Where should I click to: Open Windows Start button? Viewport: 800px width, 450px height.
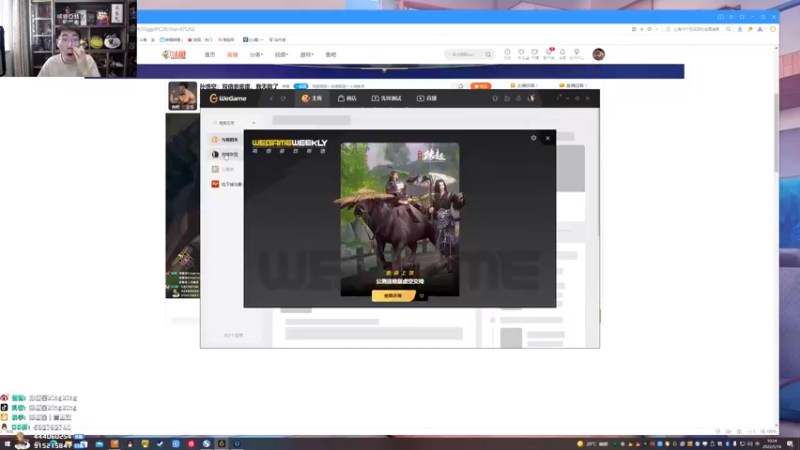pyautogui.click(x=7, y=444)
